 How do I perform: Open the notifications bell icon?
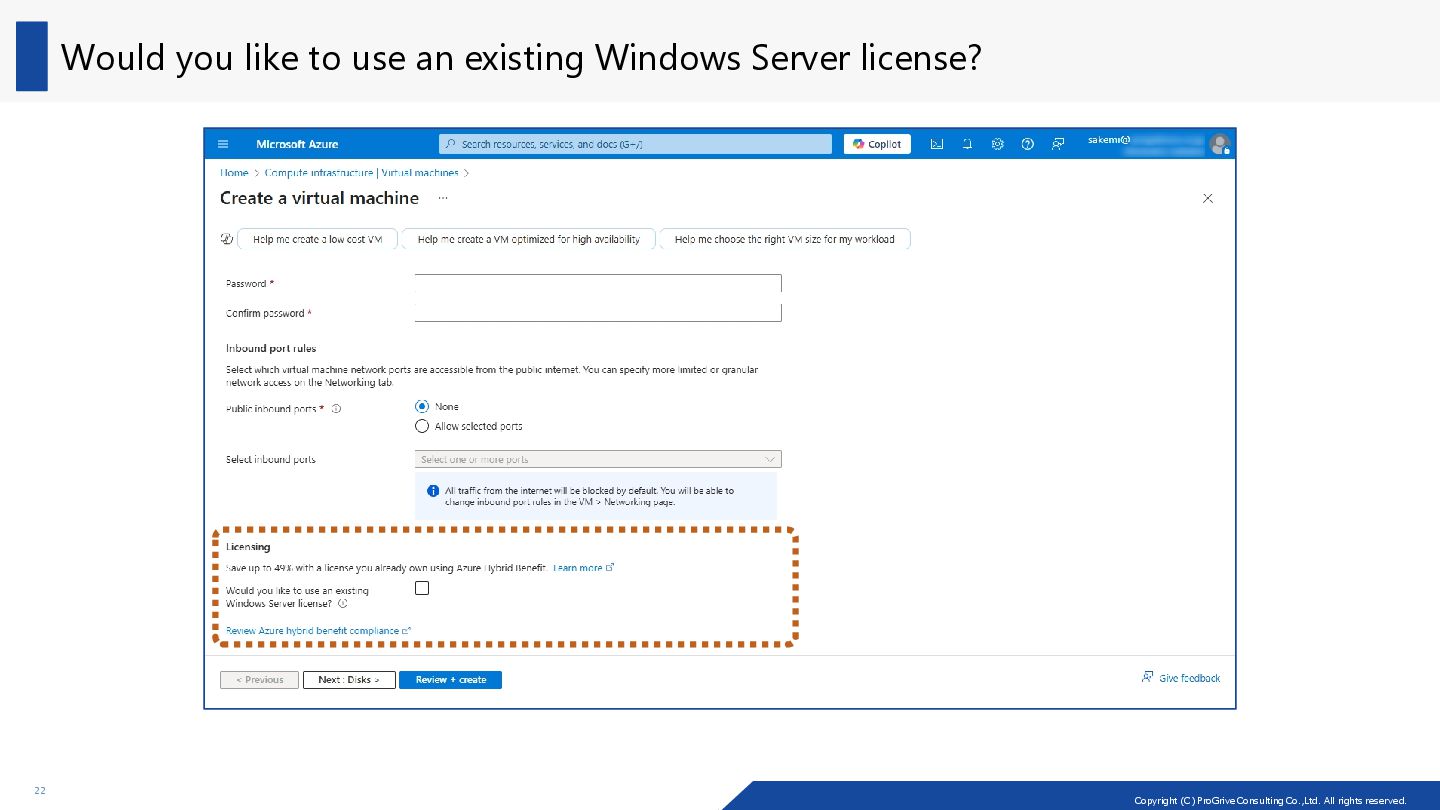967,144
